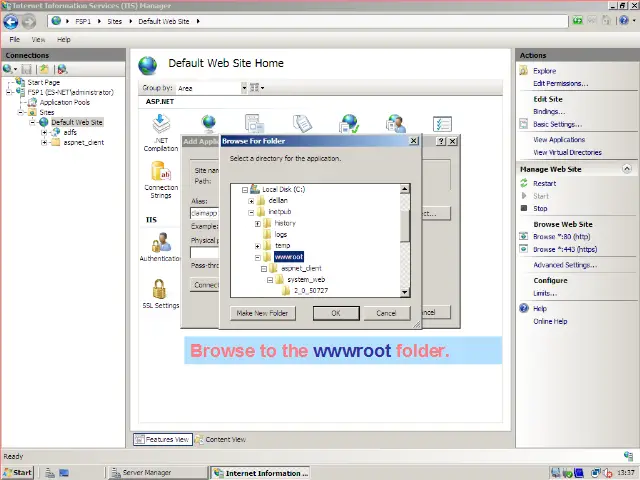Click the folder list vertical scrollbar thumb
The height and width of the screenshot is (480, 640).
(x=404, y=226)
